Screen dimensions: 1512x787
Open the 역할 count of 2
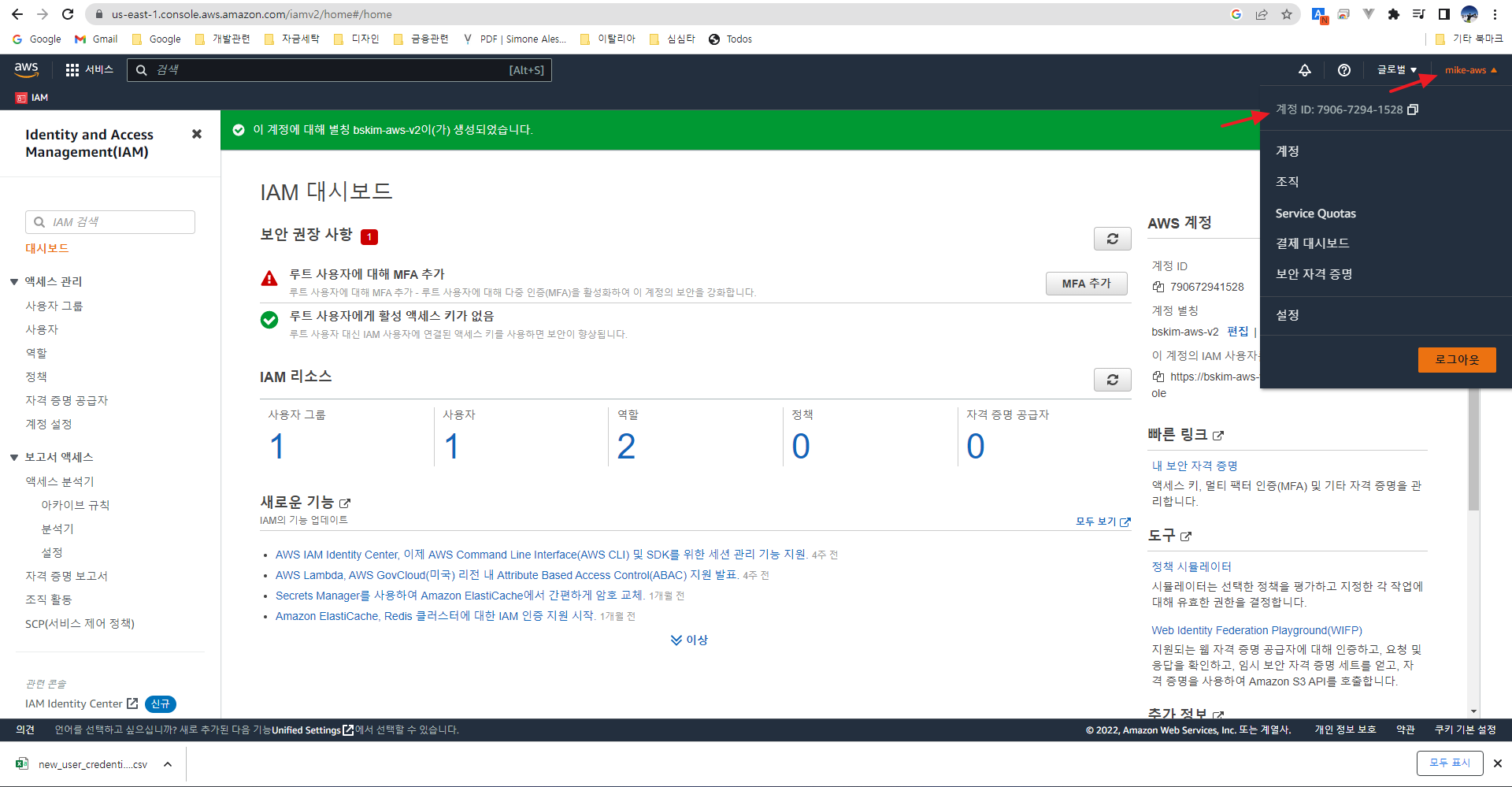pos(626,447)
